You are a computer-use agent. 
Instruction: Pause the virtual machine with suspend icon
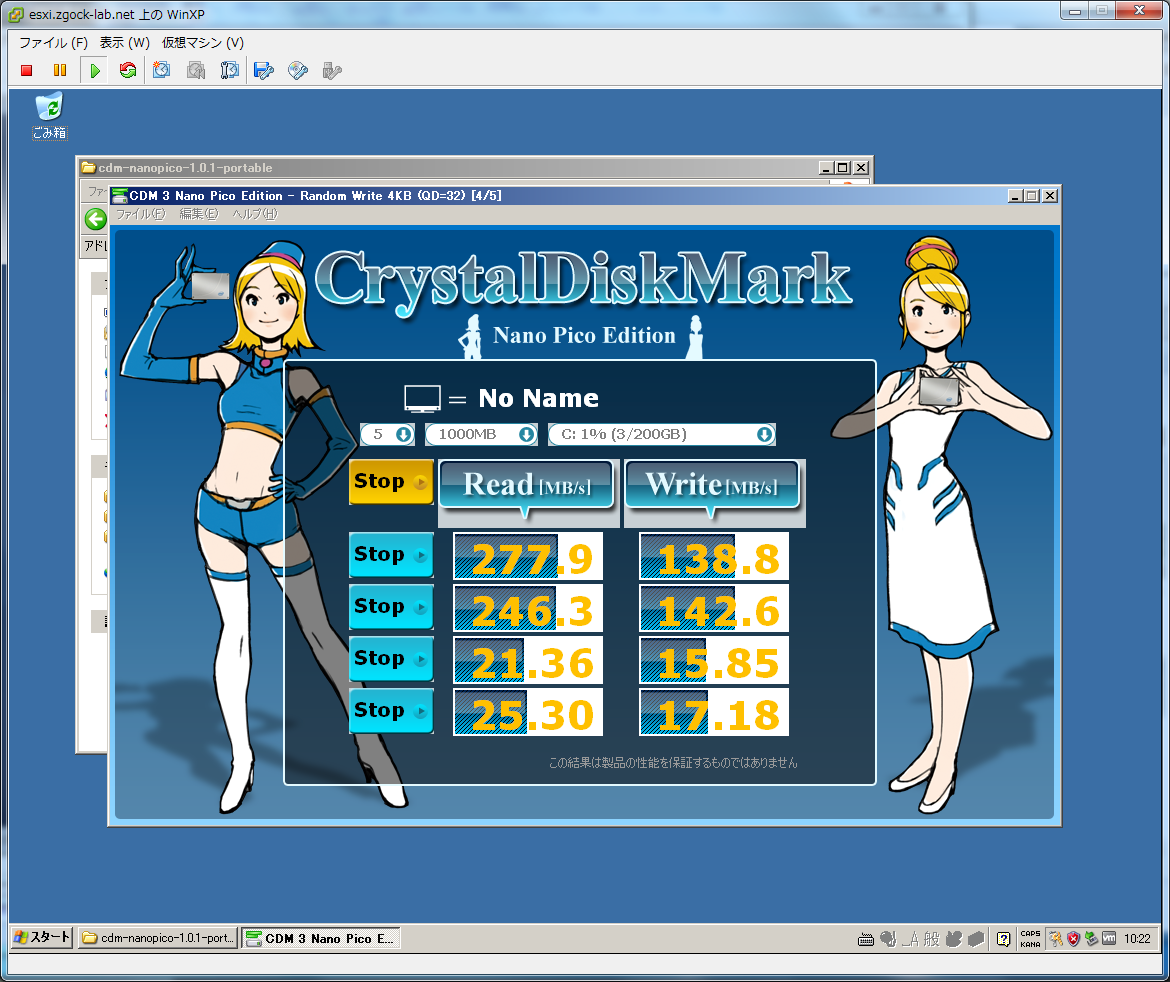point(60,71)
